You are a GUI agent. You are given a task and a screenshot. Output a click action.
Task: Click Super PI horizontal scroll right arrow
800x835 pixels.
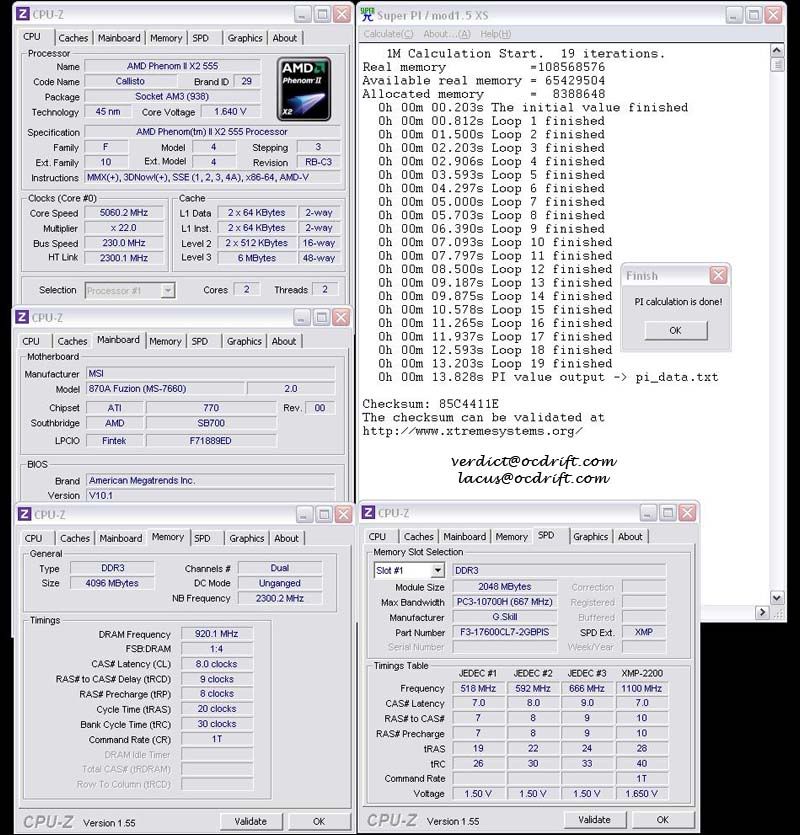click(x=762, y=612)
